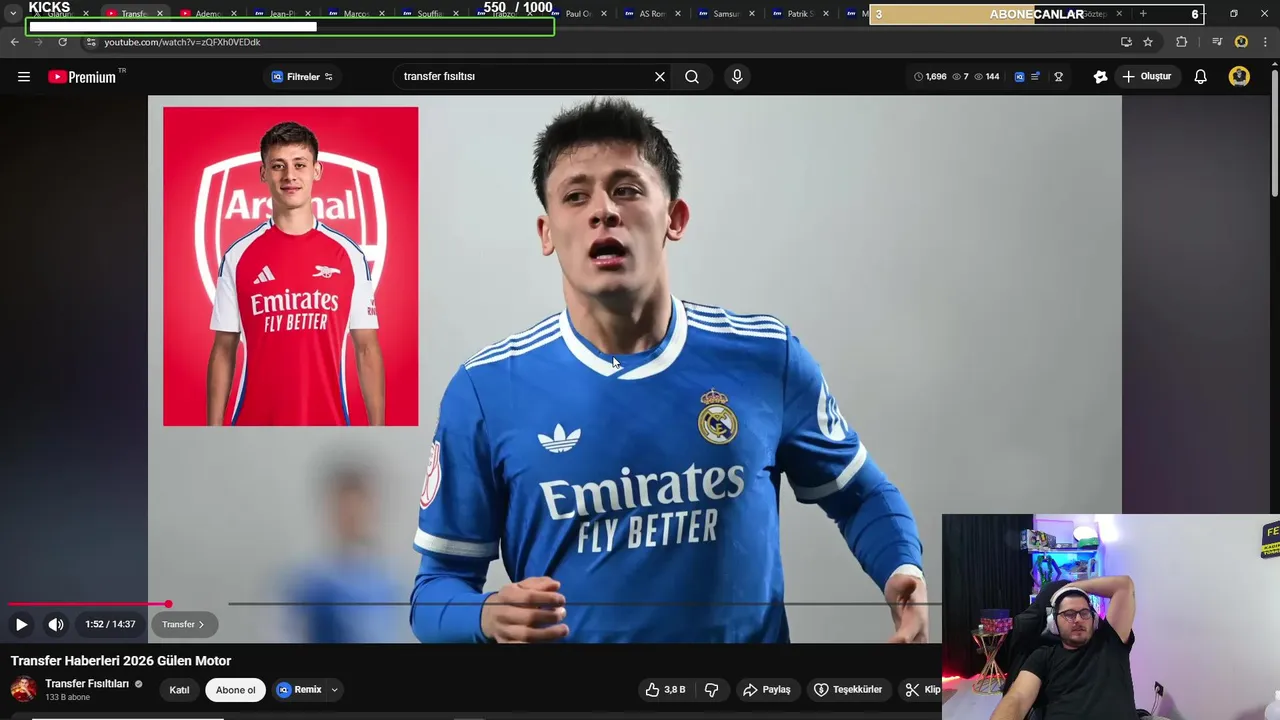Viewport: 1280px width, 720px height.
Task: Bookmark the page with the star icon
Action: pyautogui.click(x=1148, y=42)
